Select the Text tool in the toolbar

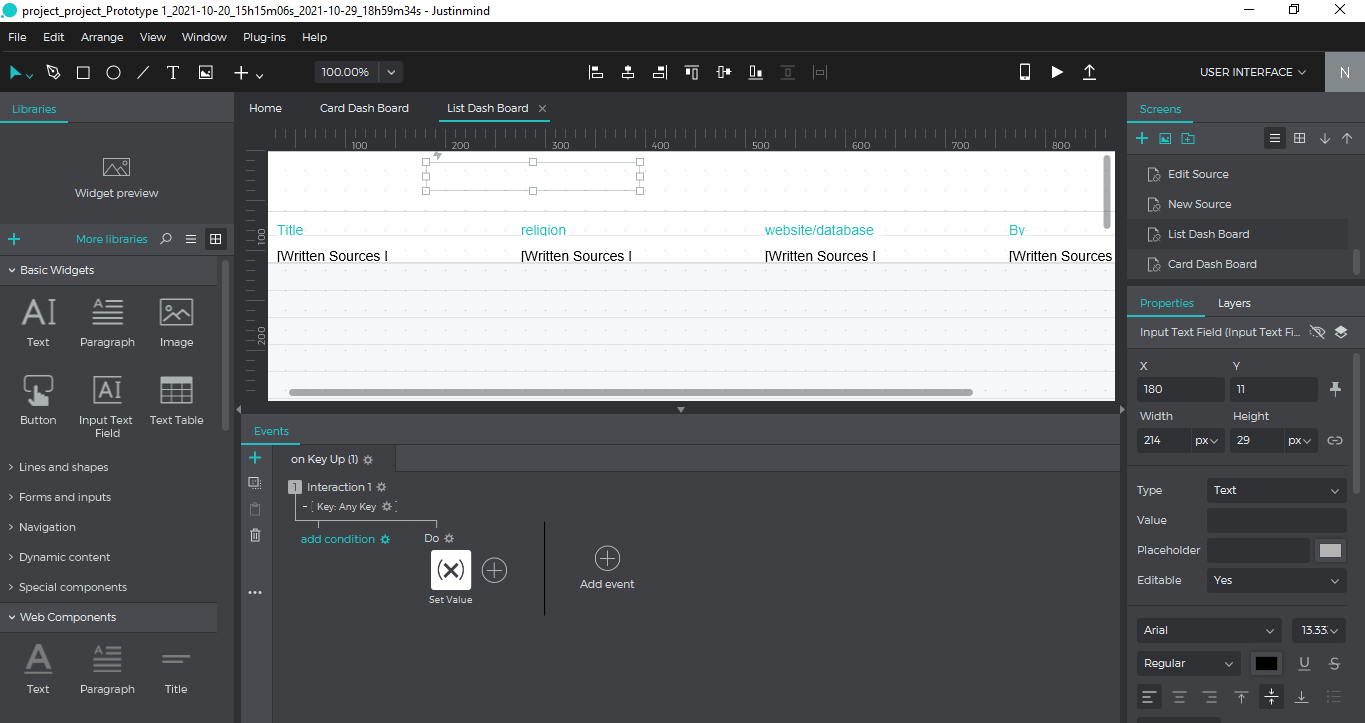[172, 72]
